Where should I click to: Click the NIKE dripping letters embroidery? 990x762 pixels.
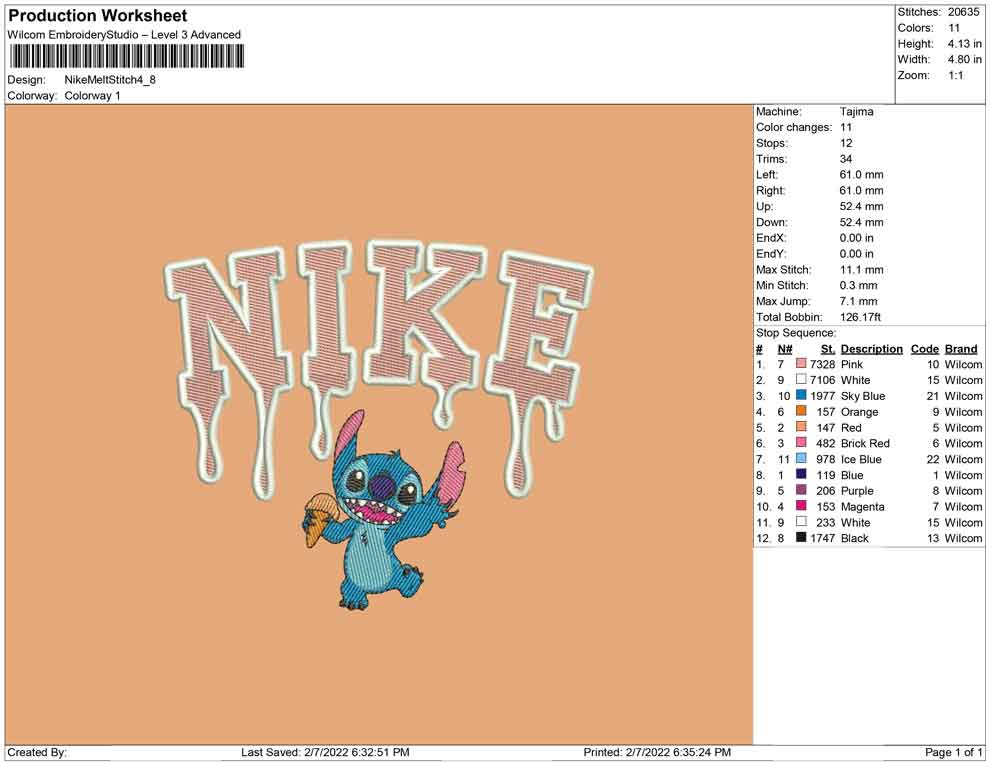click(379, 369)
